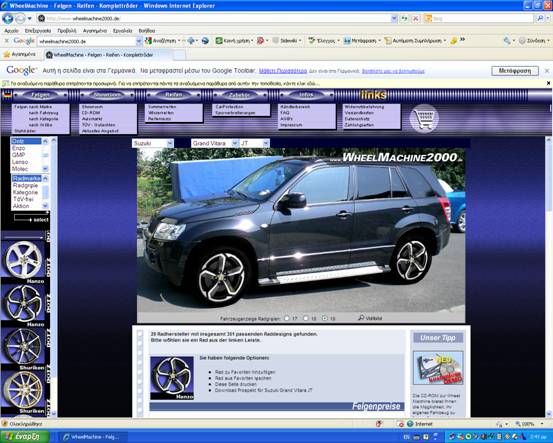Stop page loading with red X
The height and width of the screenshot is (443, 553).
[416, 18]
